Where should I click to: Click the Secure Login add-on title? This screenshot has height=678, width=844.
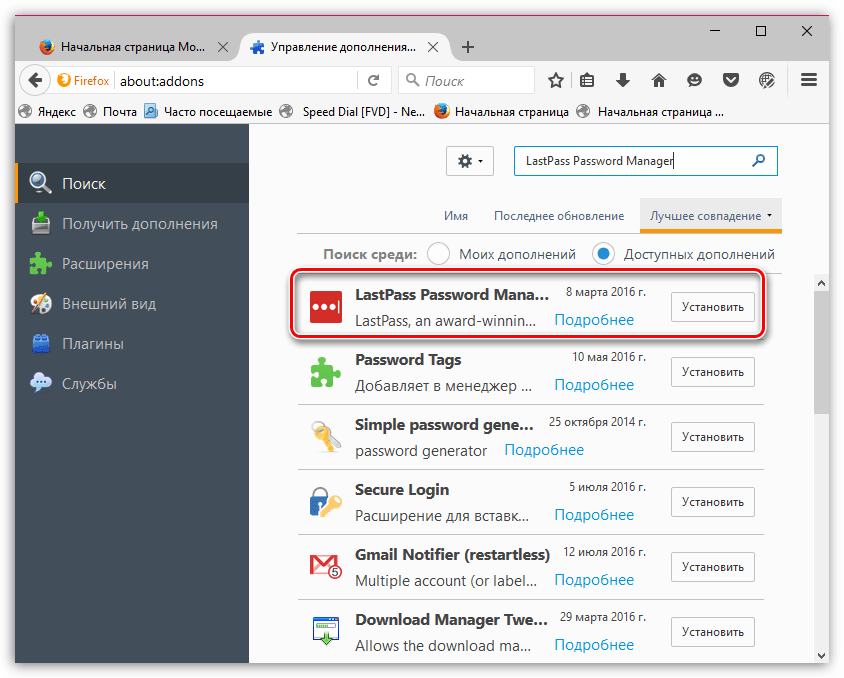coord(402,490)
